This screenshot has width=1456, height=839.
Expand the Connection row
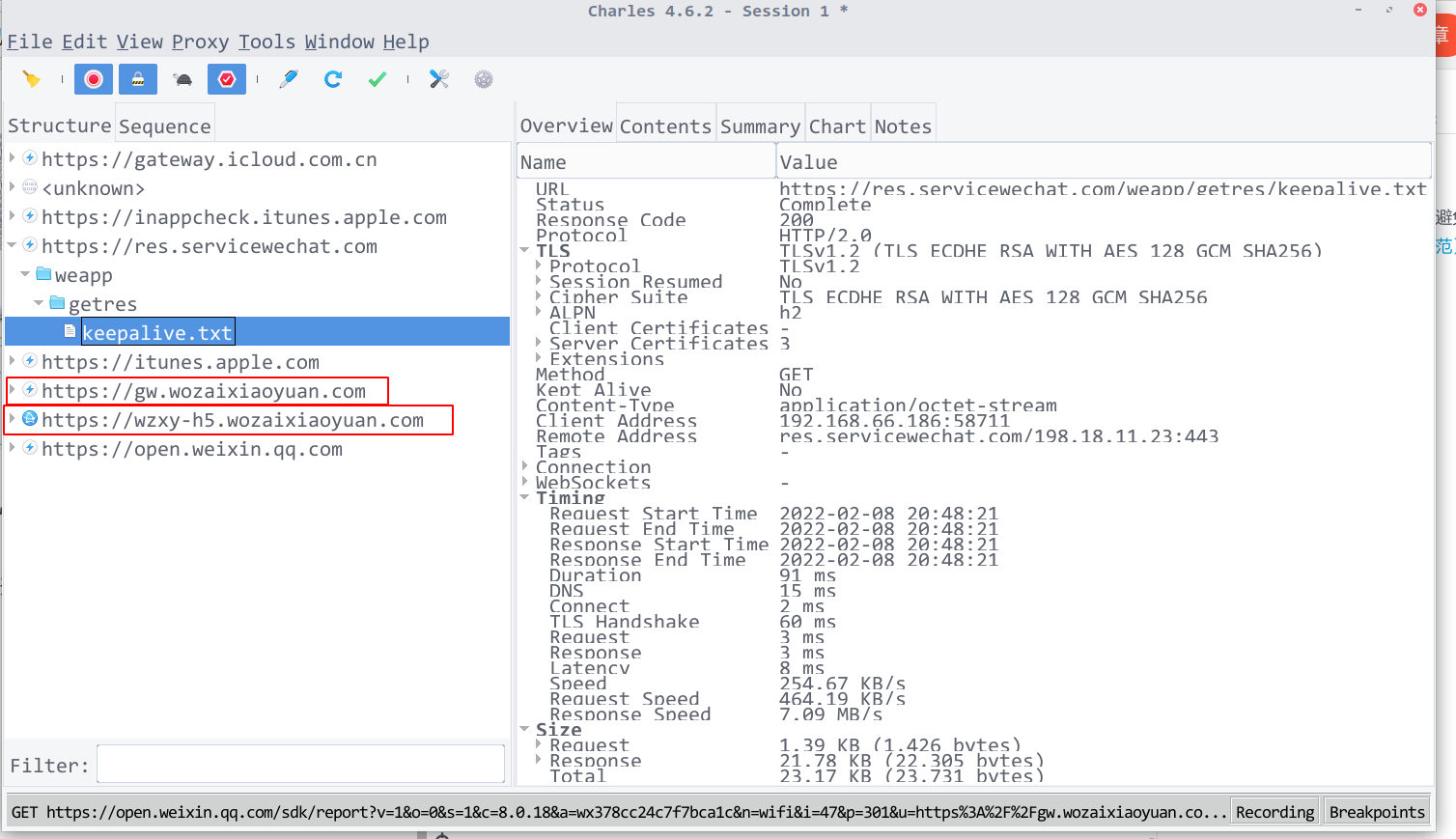point(525,466)
